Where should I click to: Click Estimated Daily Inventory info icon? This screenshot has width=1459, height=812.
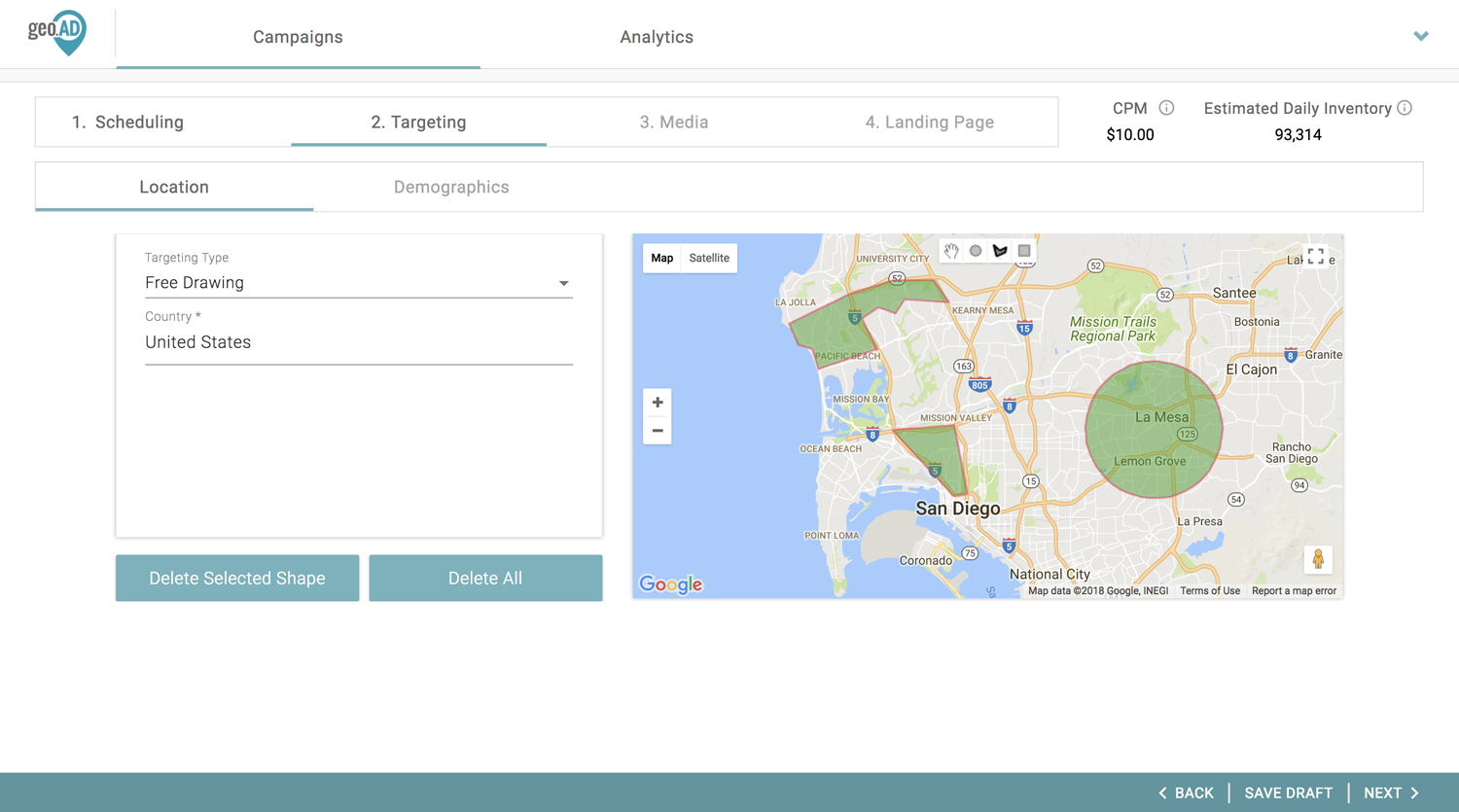coord(1405,108)
